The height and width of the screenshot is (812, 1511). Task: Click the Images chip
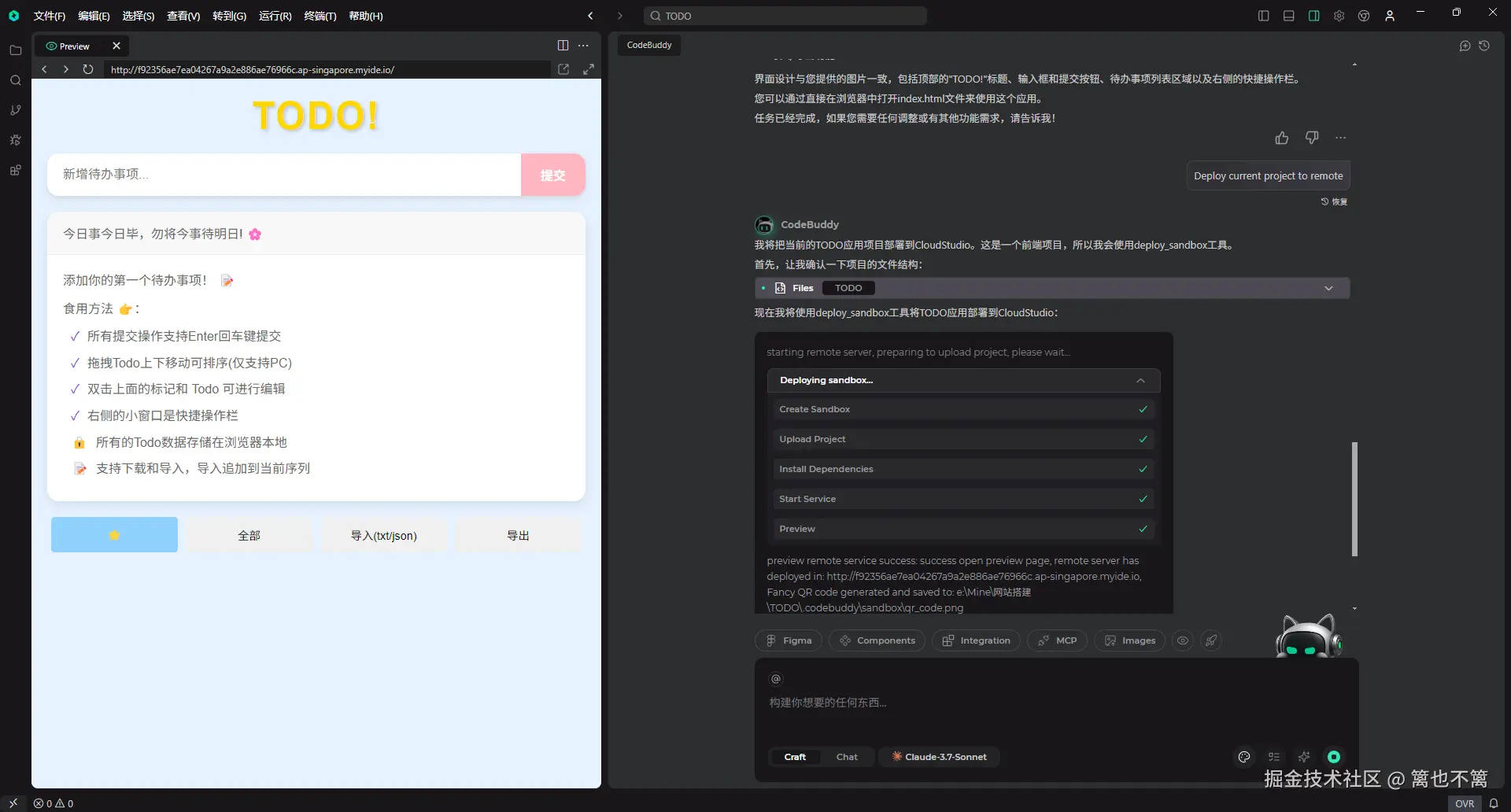point(1129,640)
